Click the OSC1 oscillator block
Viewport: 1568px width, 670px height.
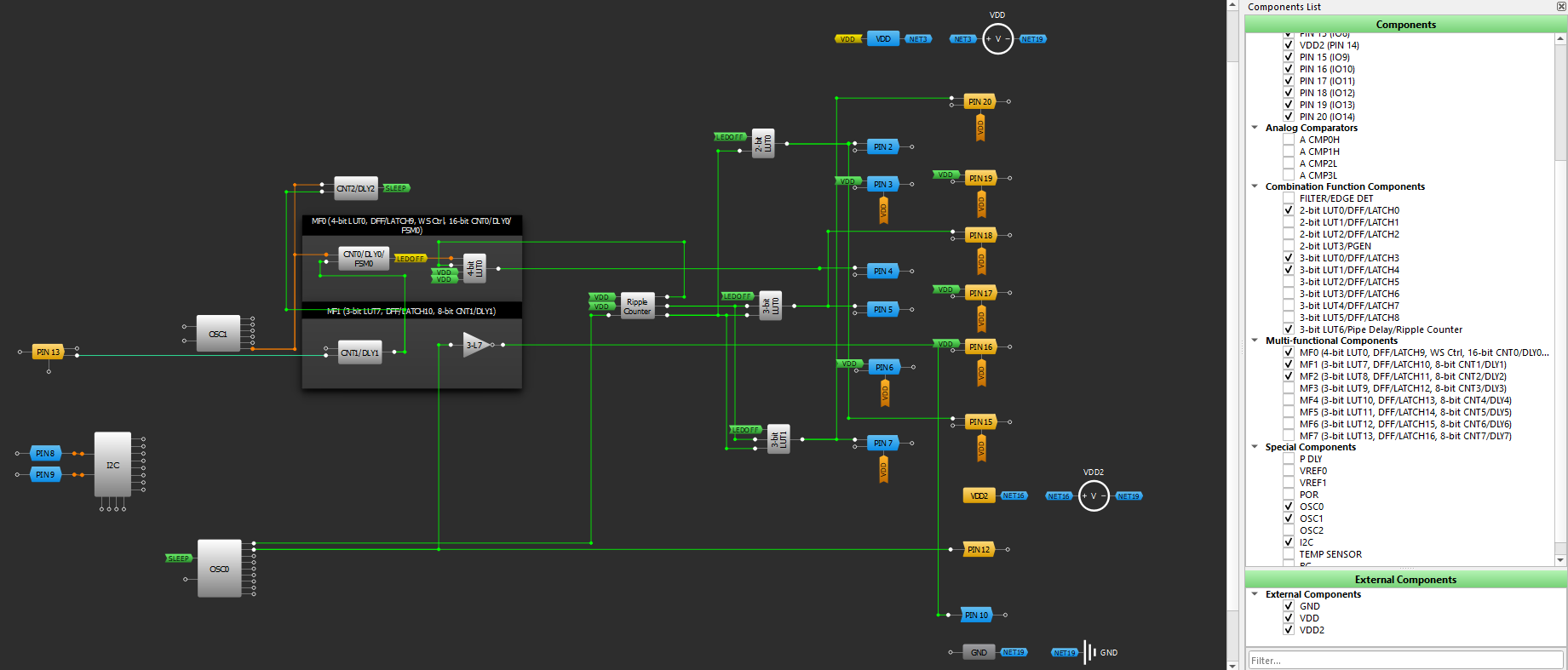(x=218, y=334)
